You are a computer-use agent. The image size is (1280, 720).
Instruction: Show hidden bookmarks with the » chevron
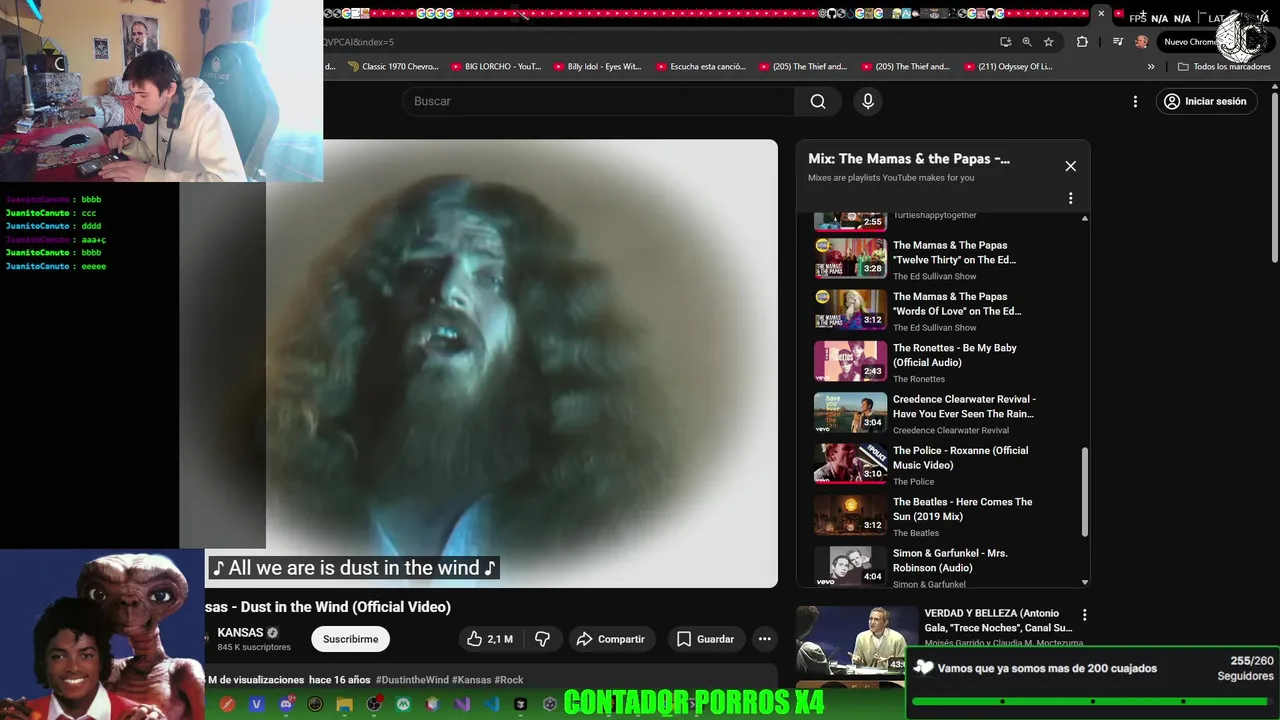pyautogui.click(x=1151, y=67)
